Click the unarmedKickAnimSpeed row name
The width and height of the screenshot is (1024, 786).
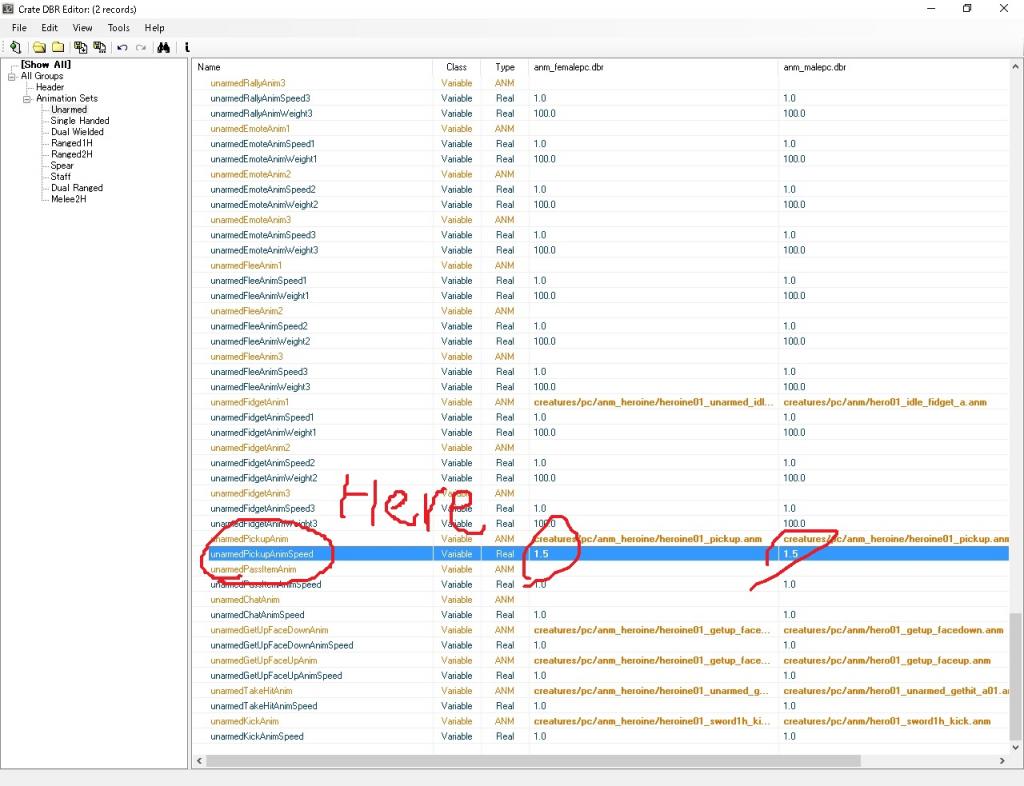pos(257,737)
